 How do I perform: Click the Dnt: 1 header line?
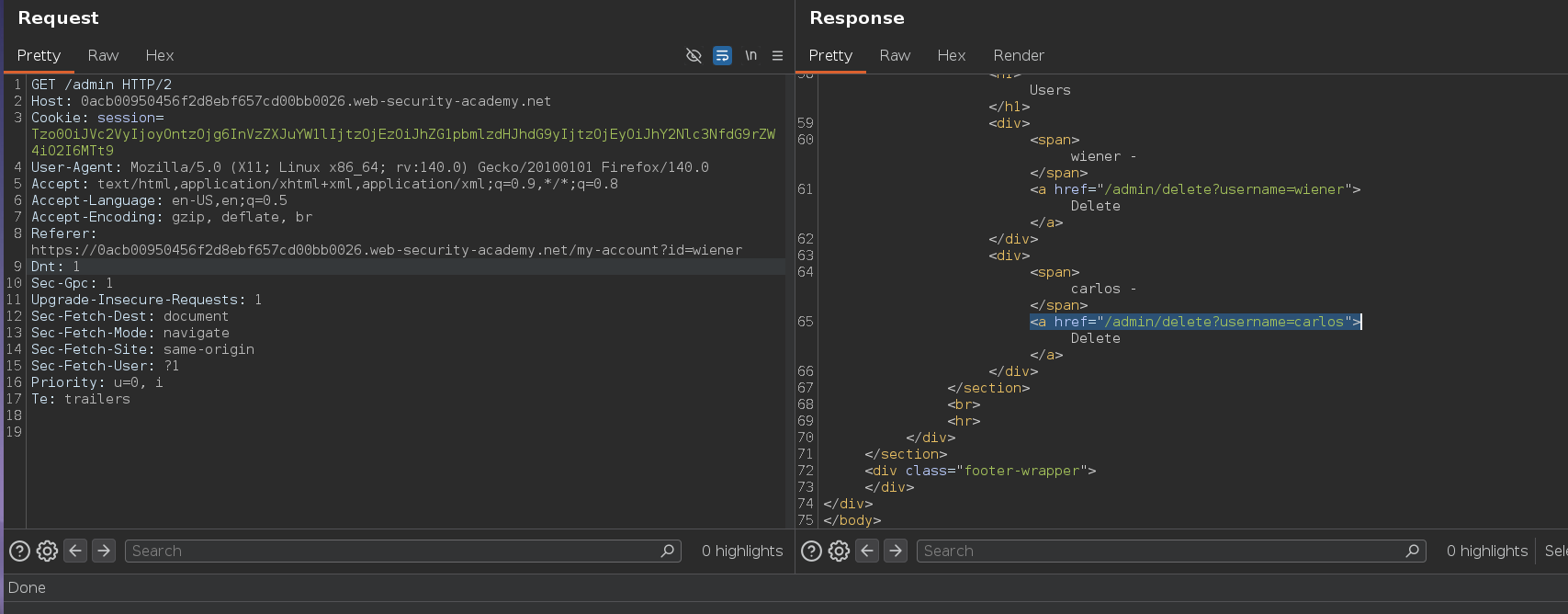55,267
